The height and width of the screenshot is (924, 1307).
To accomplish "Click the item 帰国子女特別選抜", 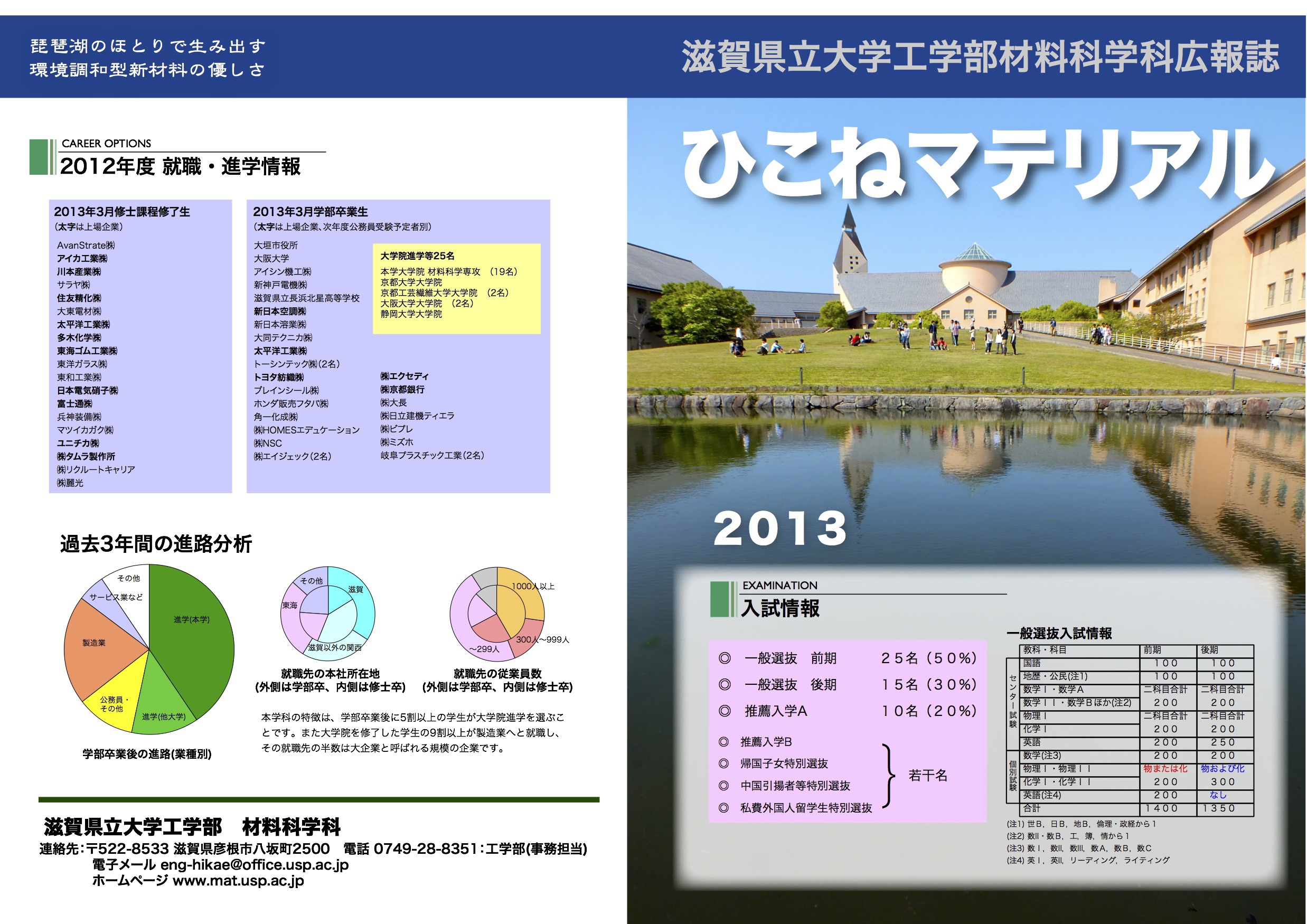I will pyautogui.click(x=784, y=763).
